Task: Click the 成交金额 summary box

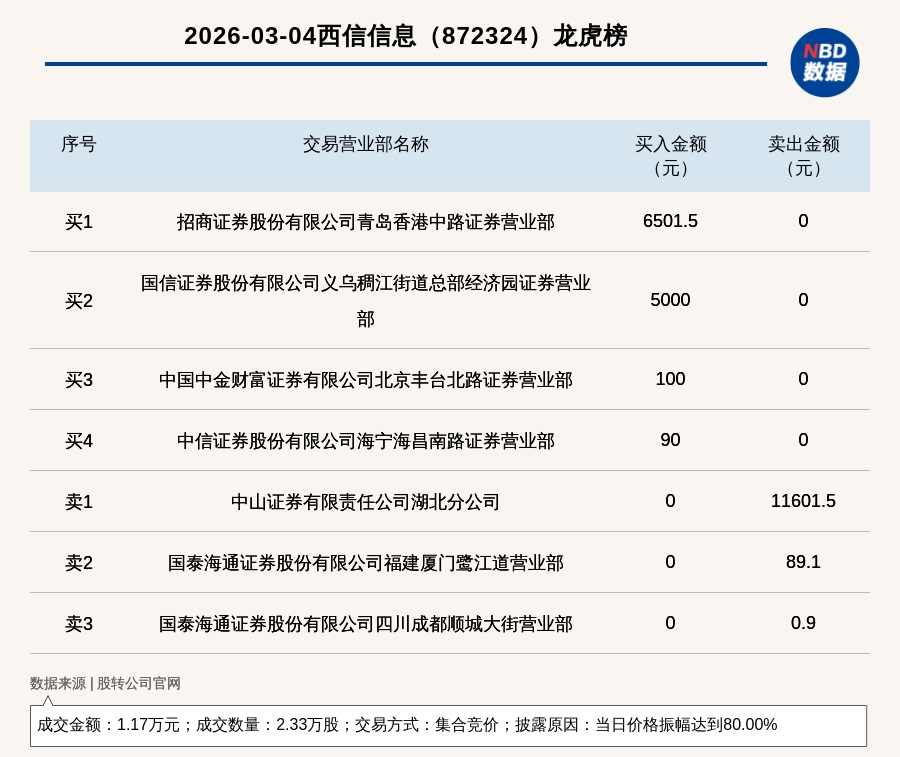Action: pos(448,725)
